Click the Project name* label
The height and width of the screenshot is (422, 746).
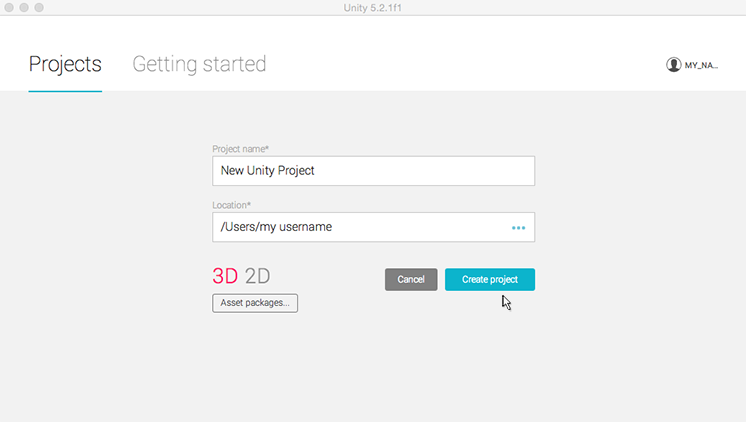point(240,149)
